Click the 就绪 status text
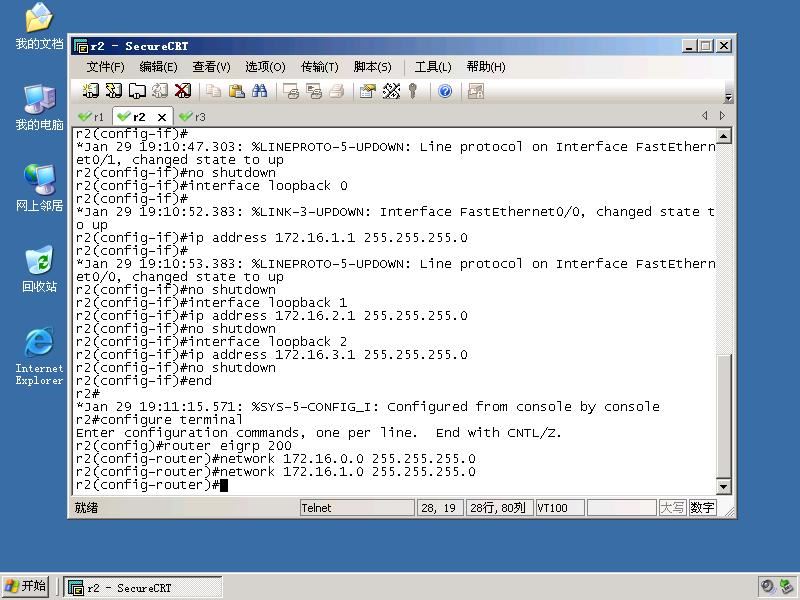This screenshot has width=800, height=600. point(86,508)
